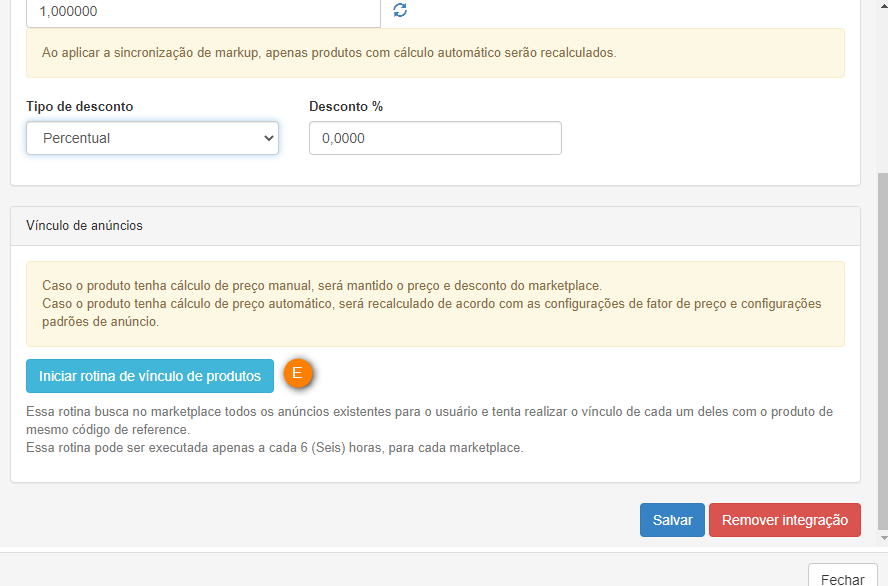Click the Desconto % label

(346, 106)
